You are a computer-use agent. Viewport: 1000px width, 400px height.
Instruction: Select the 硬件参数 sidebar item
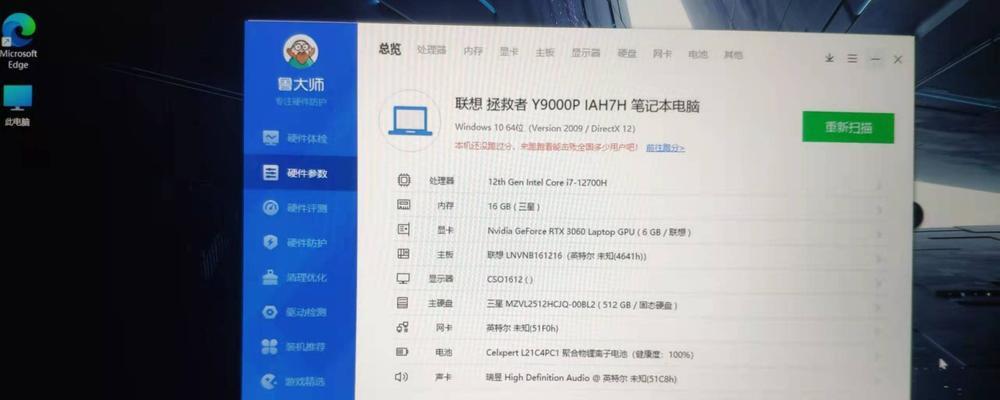pyautogui.click(x=300, y=173)
